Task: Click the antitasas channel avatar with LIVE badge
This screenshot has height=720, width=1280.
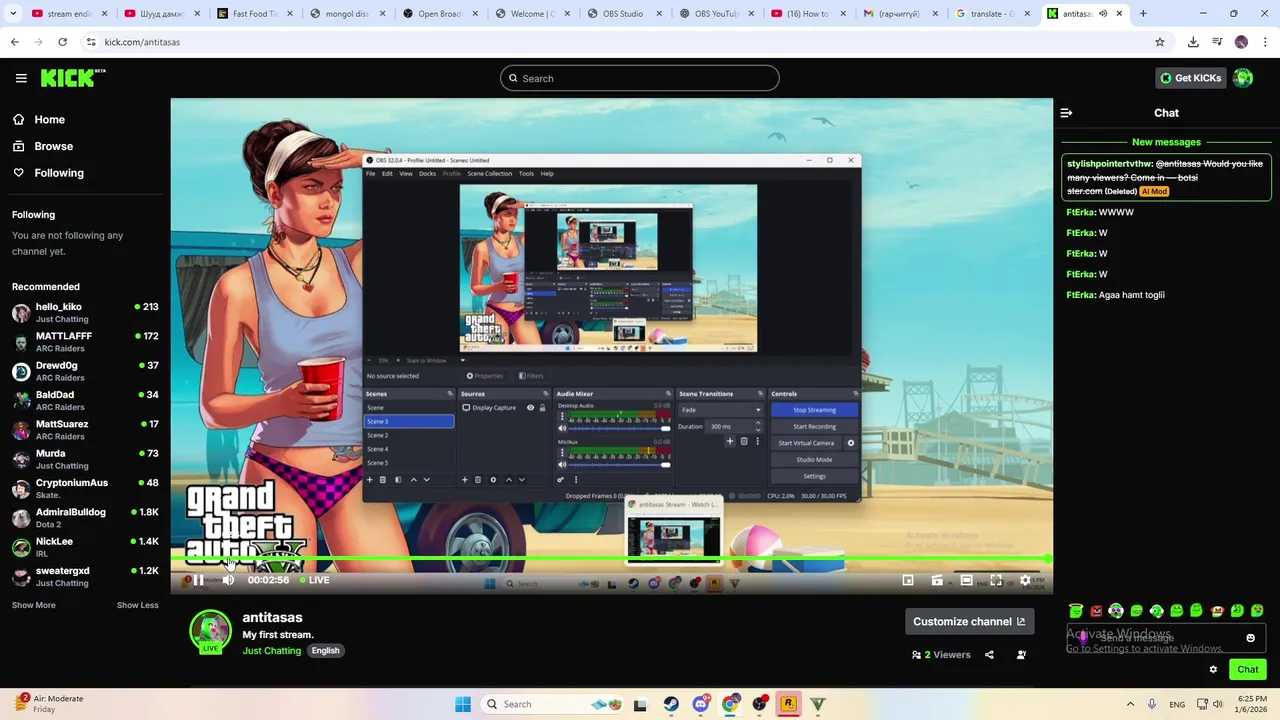Action: tap(210, 631)
